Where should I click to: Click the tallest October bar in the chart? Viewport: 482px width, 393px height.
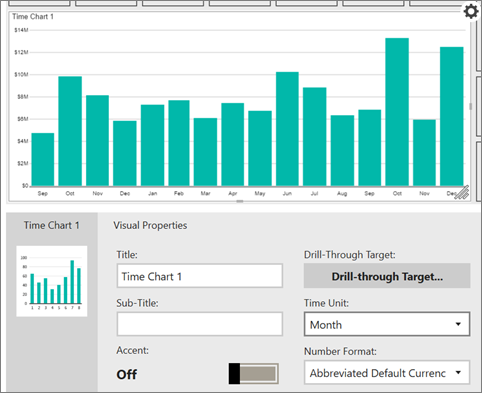click(x=397, y=112)
